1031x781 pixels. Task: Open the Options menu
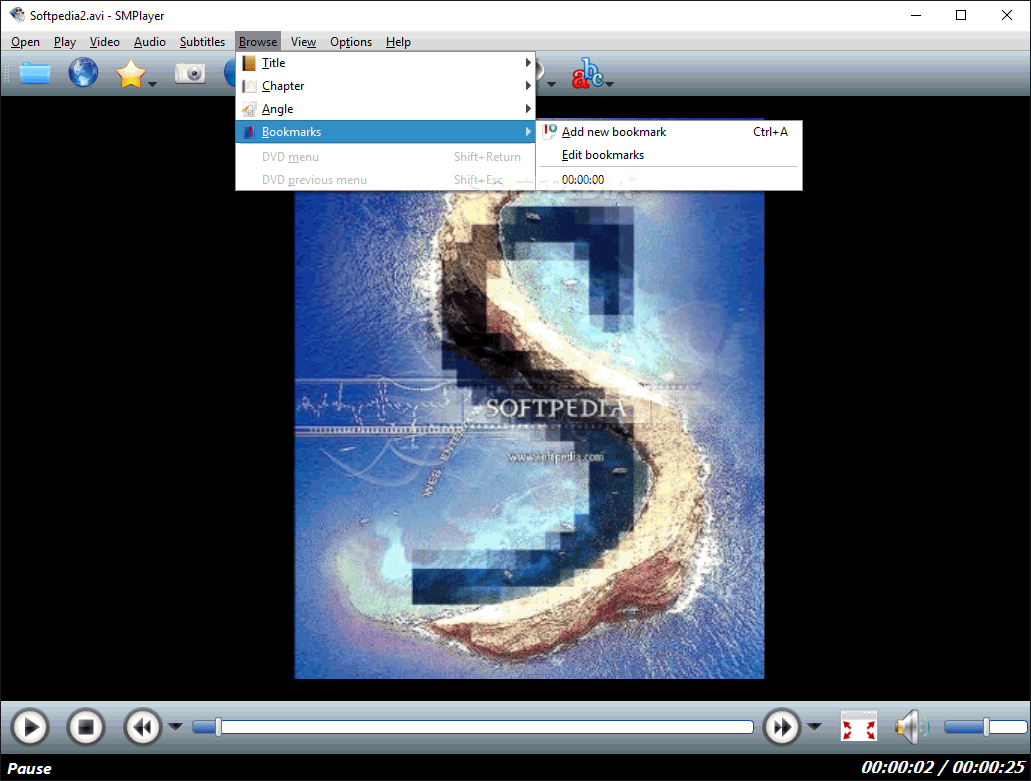pyautogui.click(x=351, y=41)
